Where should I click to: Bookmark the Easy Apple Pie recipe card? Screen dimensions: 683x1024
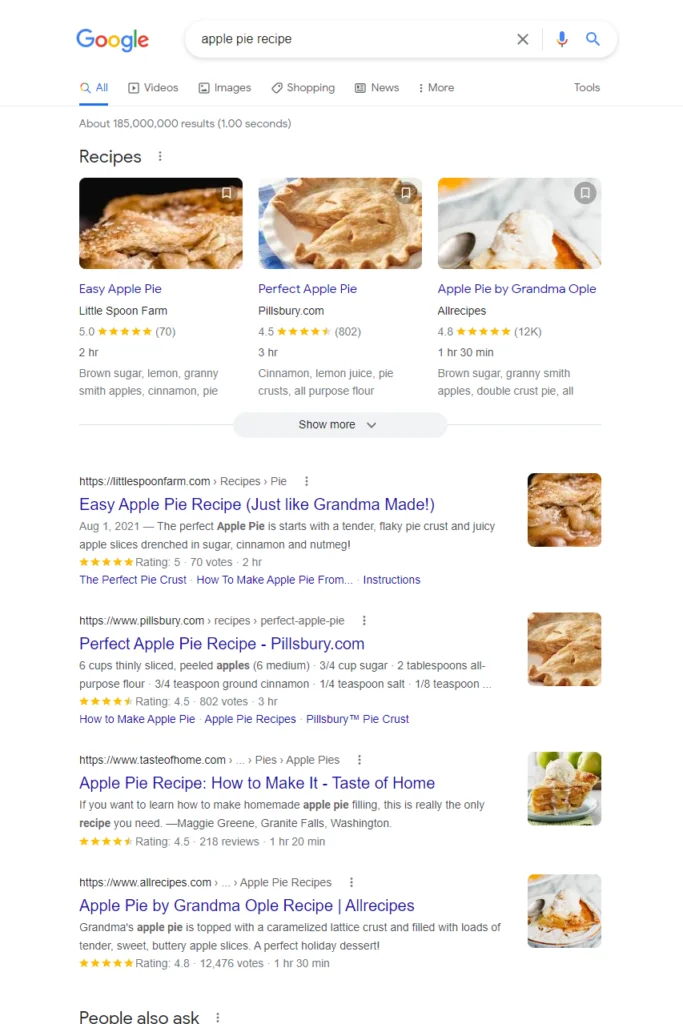[x=227, y=192]
